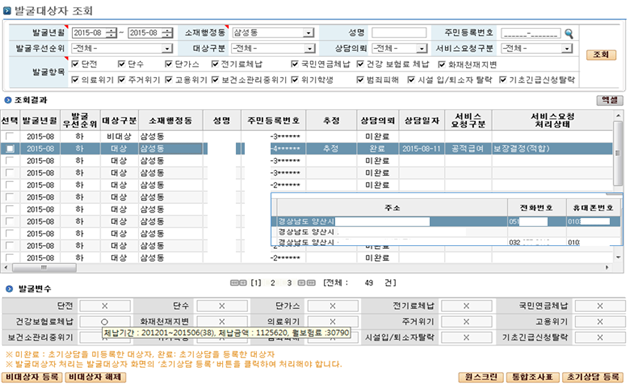
Task: Toggle the 단전 checkbox
Action: (75, 64)
